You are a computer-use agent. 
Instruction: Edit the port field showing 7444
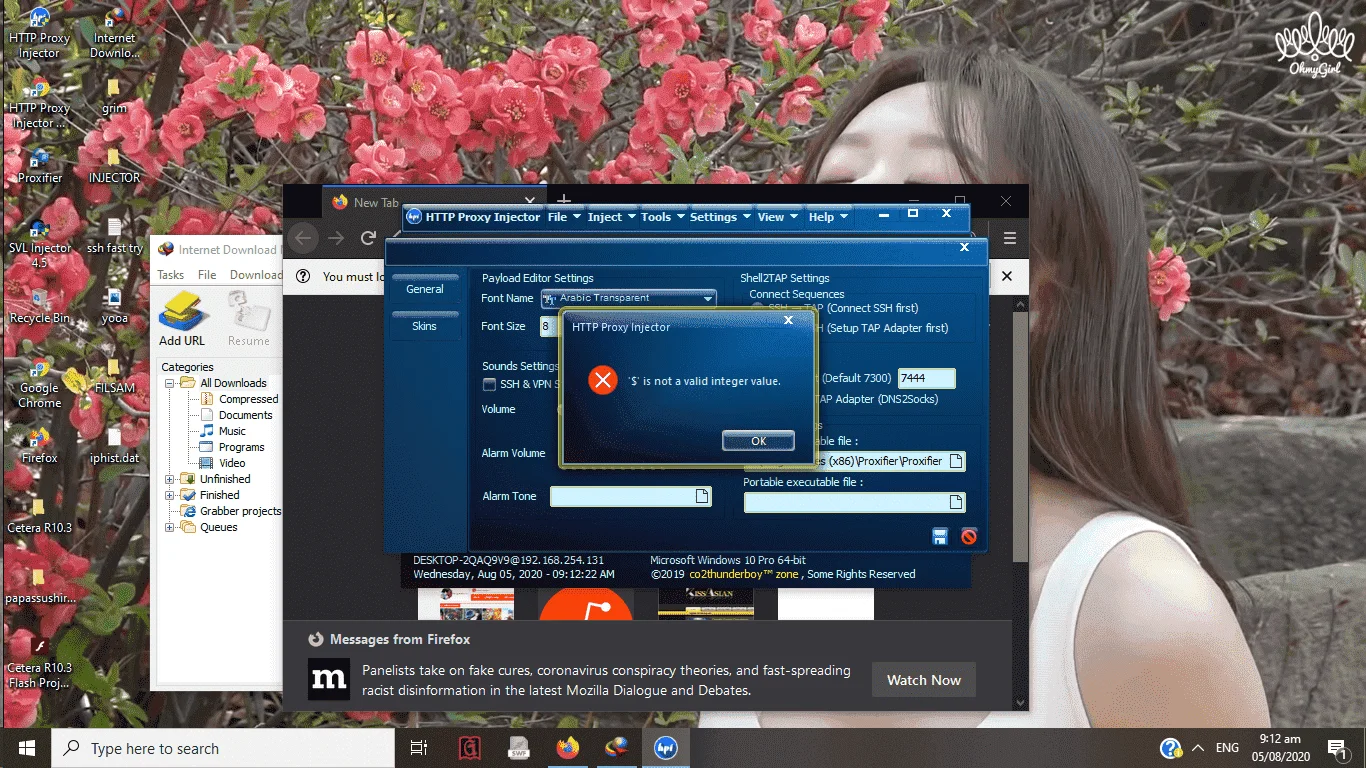click(926, 378)
